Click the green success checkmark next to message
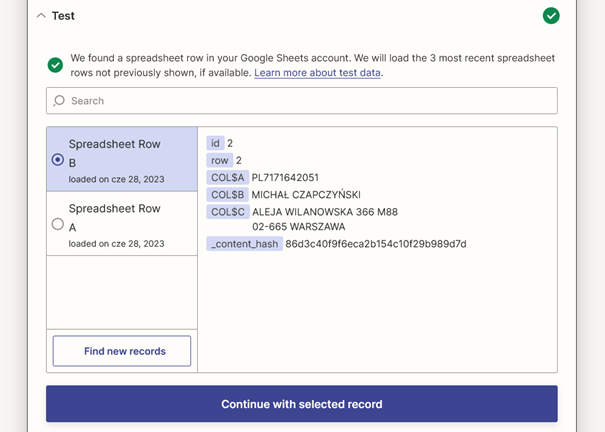The height and width of the screenshot is (432, 605). tap(55, 65)
